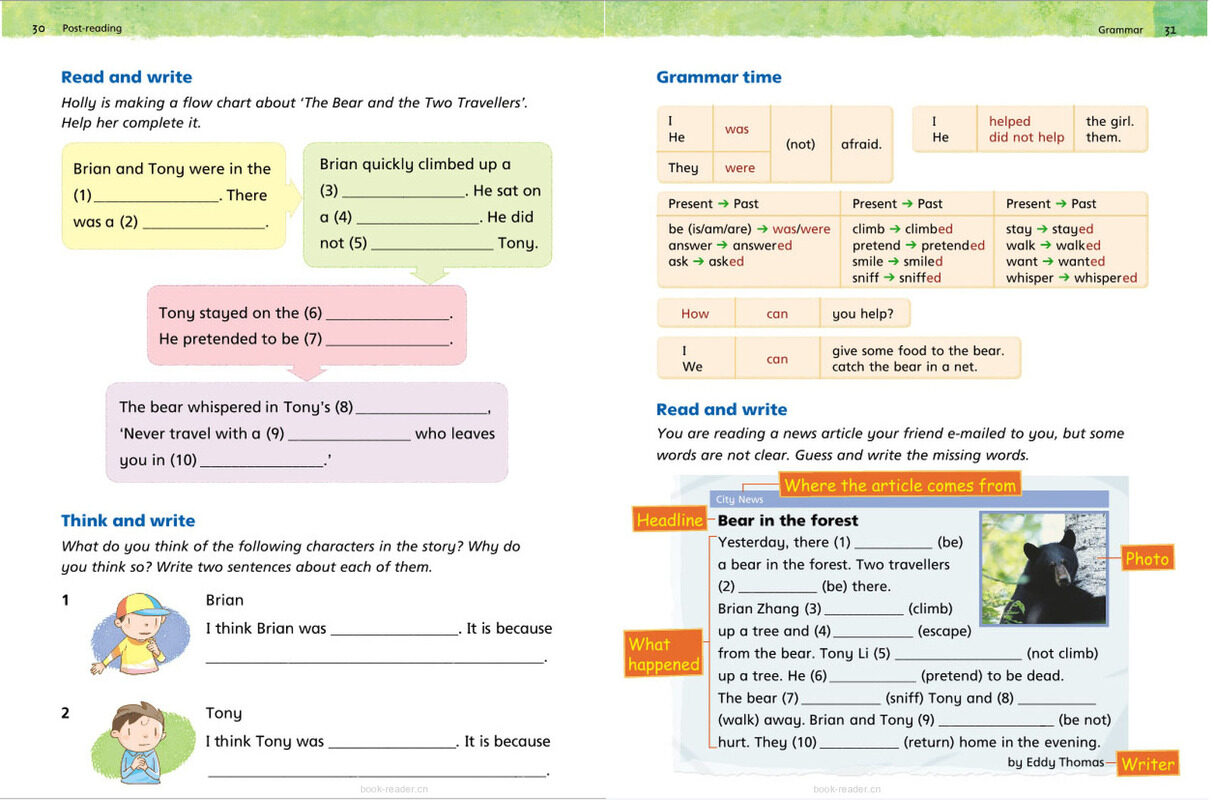This screenshot has height=800, width=1214.
Task: Click the Photo tag beside the bear image
Action: tap(1147, 558)
